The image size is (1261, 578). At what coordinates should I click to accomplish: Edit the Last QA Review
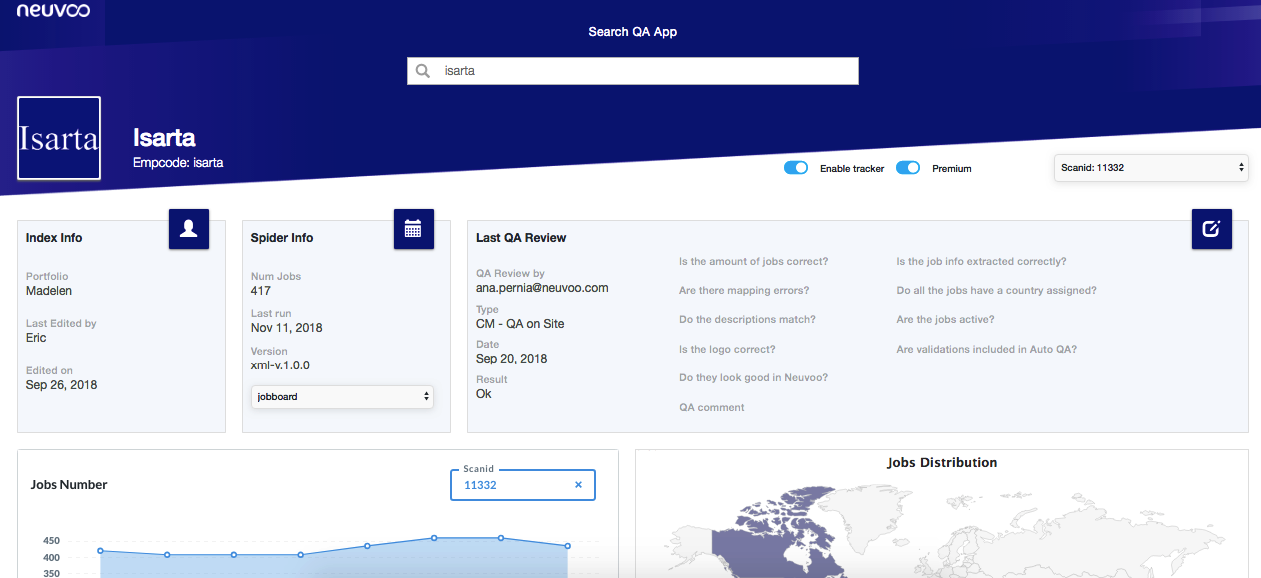pos(1211,229)
